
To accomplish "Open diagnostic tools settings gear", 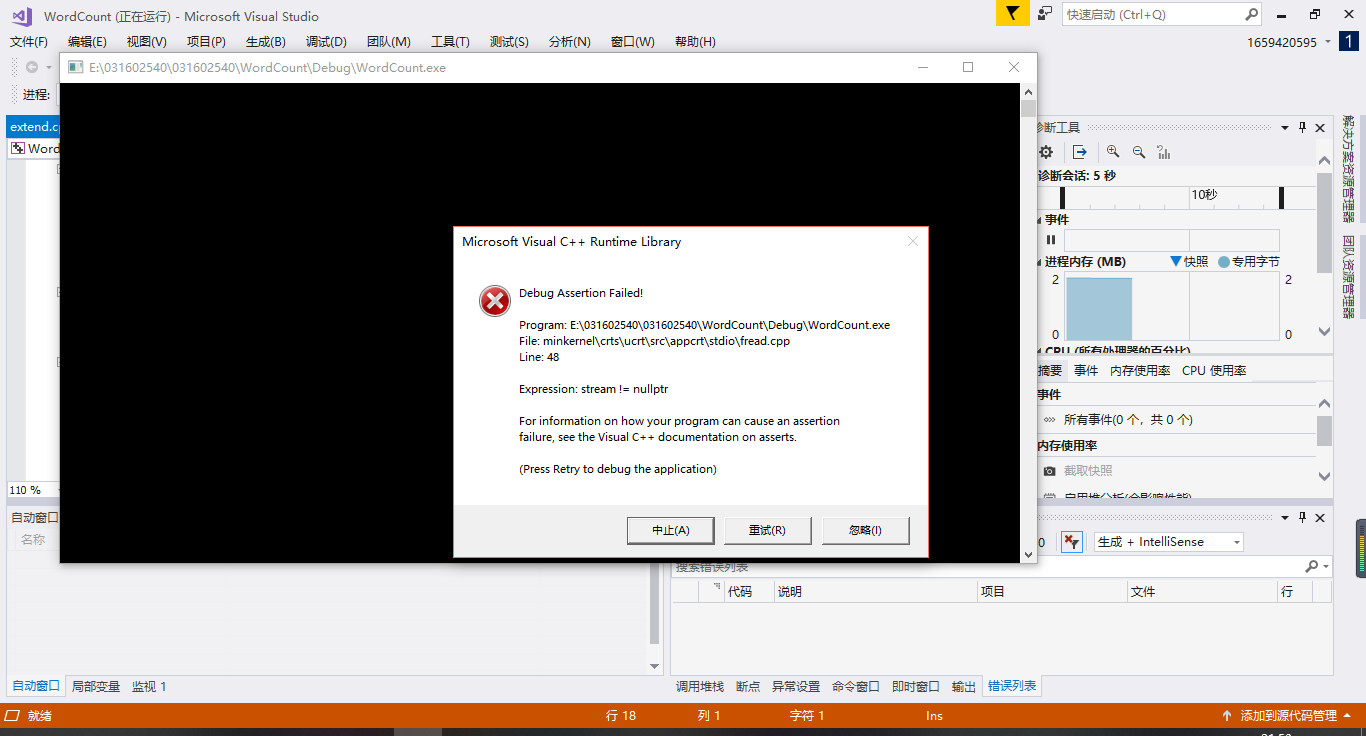I will tap(1046, 152).
